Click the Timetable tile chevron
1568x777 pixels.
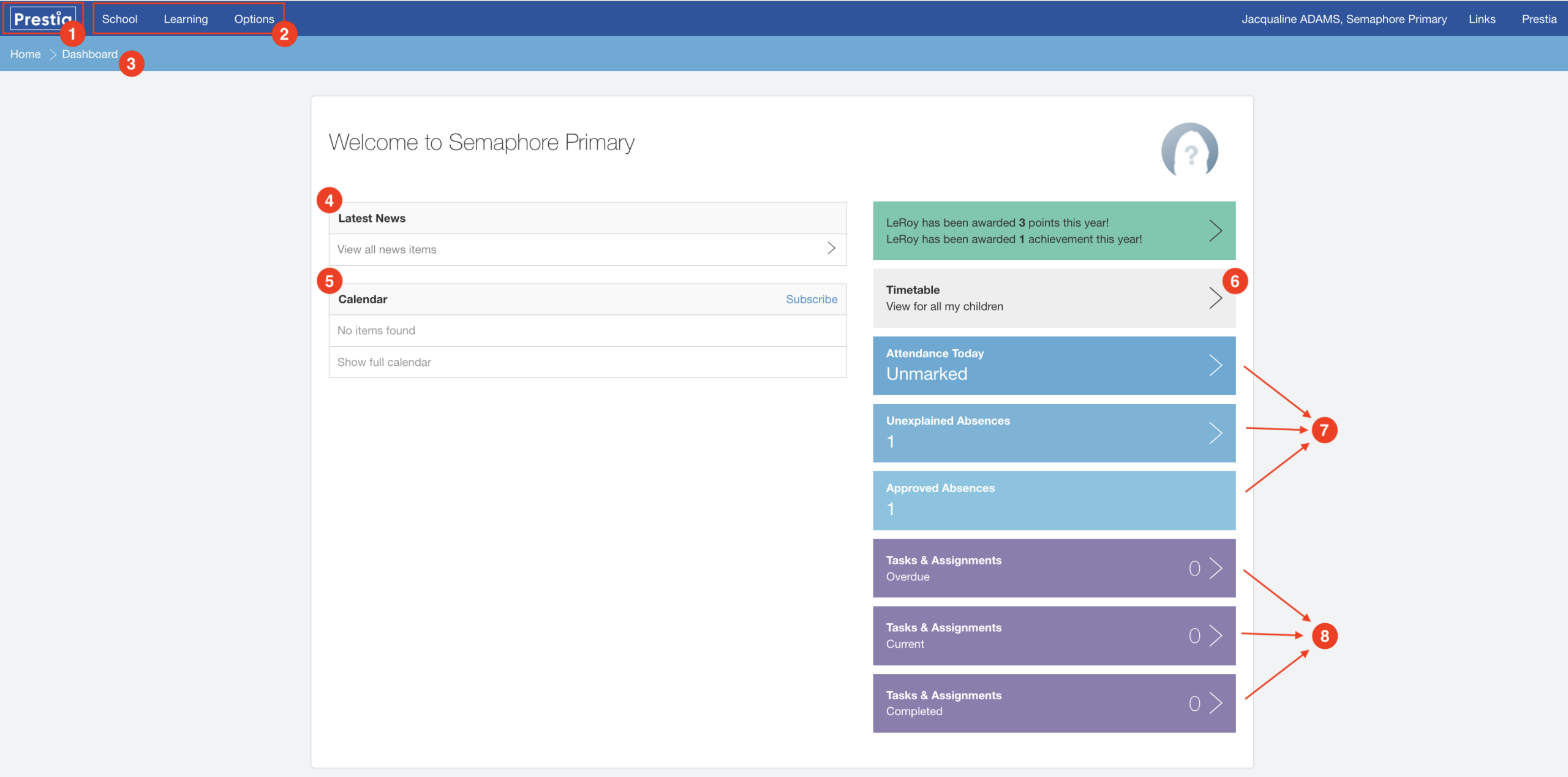coord(1215,298)
